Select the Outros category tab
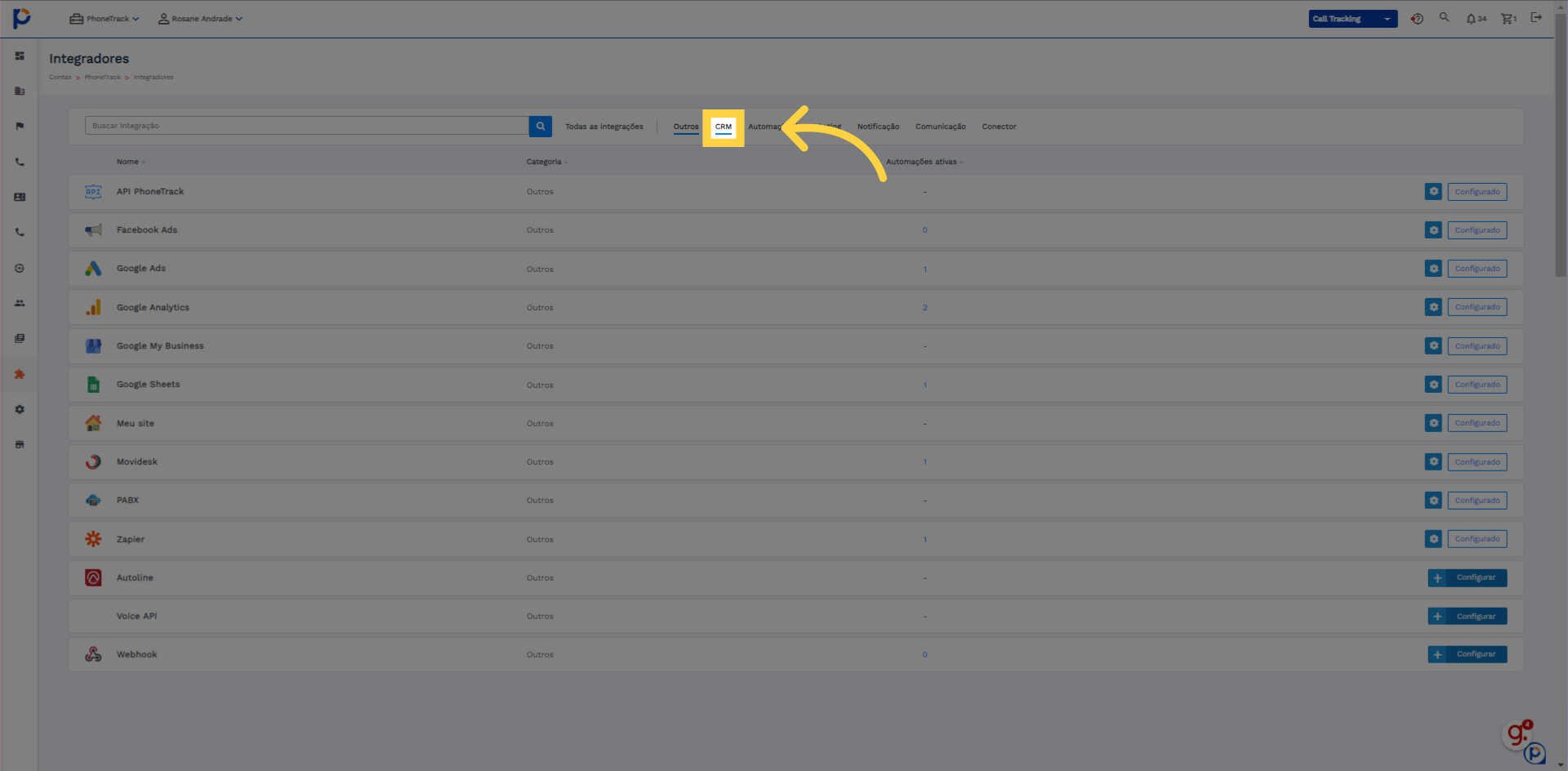 tap(686, 127)
